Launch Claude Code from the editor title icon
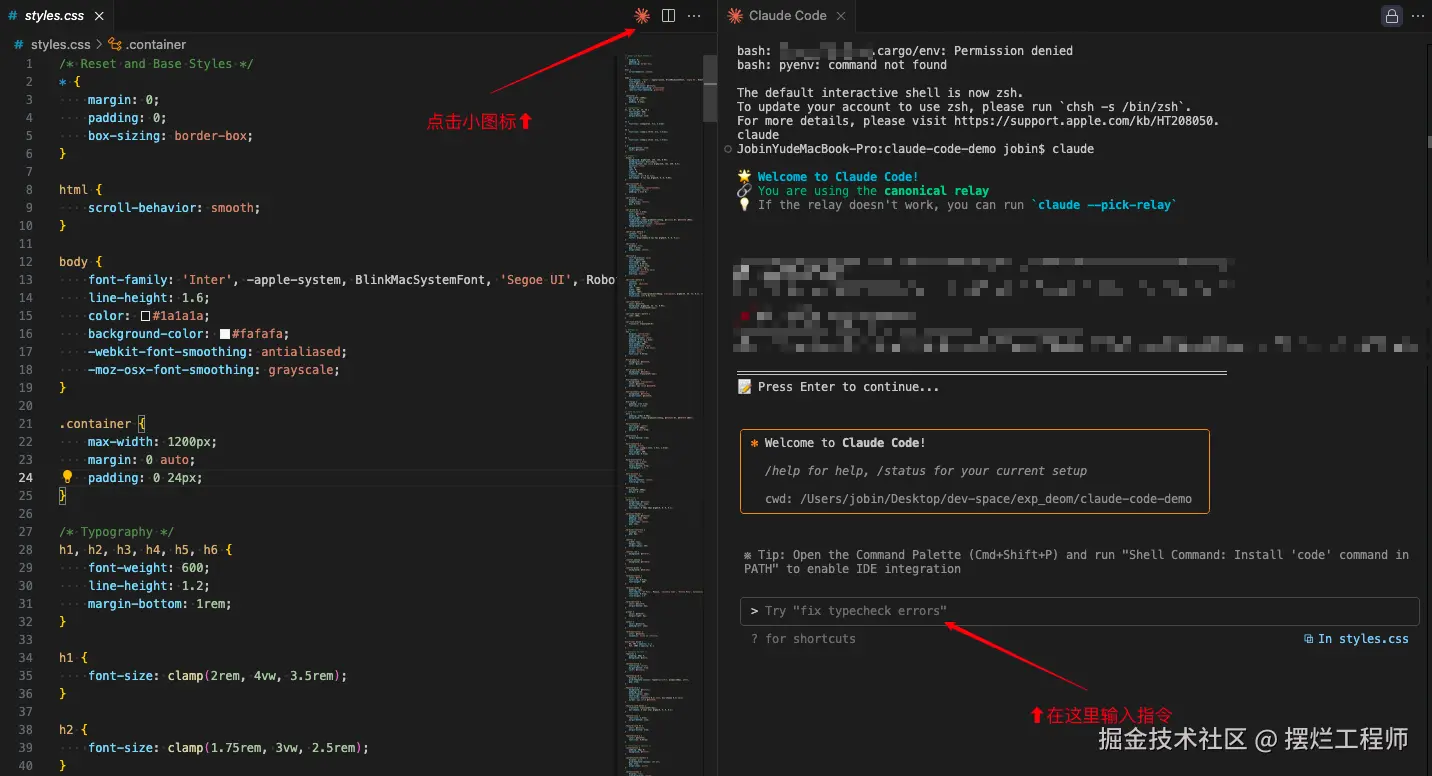Image resolution: width=1432 pixels, height=776 pixels. pyautogui.click(x=642, y=16)
